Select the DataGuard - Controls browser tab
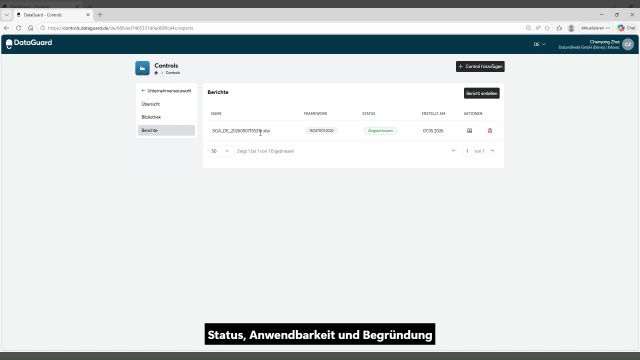640x360 pixels. tap(52, 15)
